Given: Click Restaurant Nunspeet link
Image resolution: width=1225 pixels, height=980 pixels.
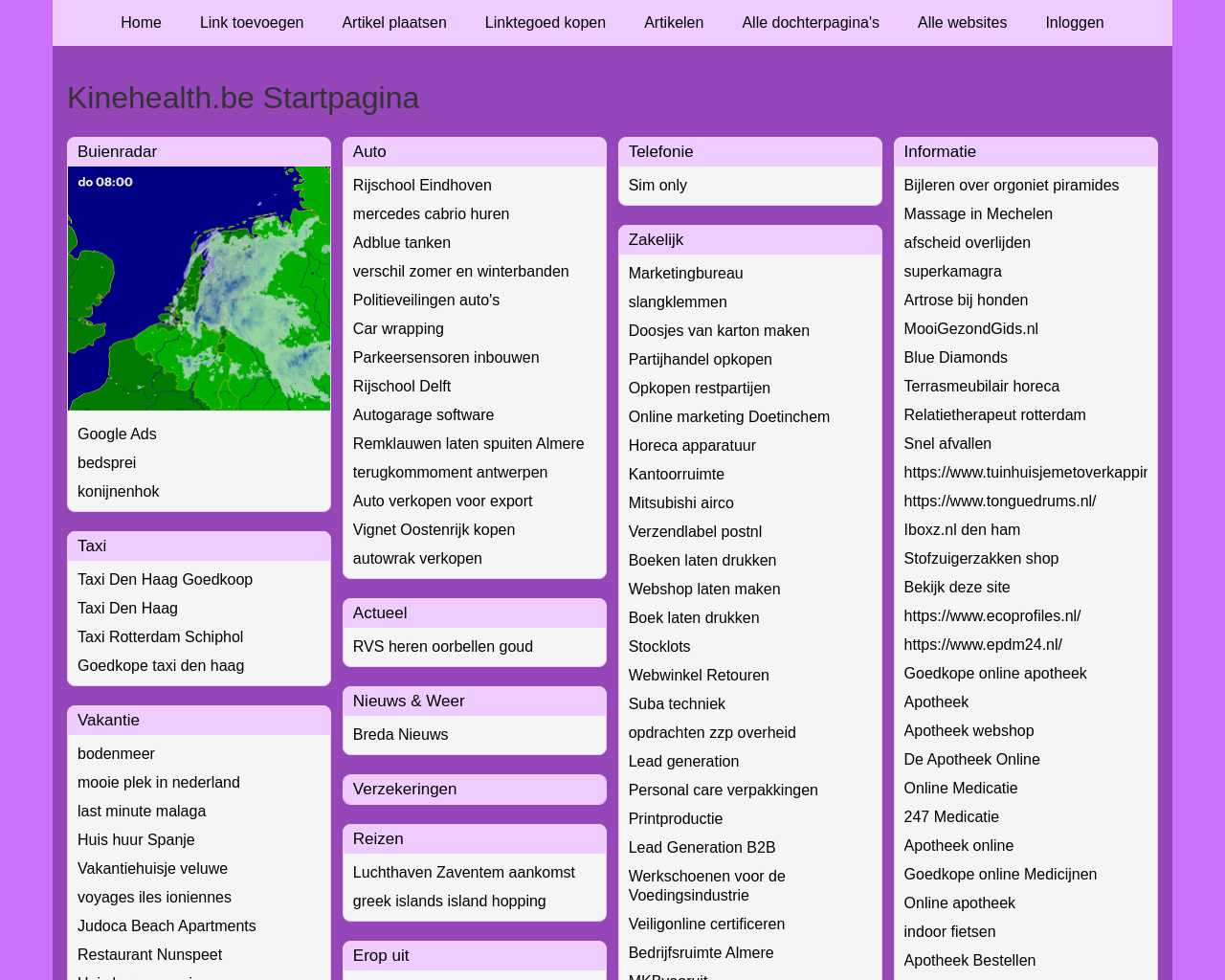Looking at the screenshot, I should tap(149, 955).
